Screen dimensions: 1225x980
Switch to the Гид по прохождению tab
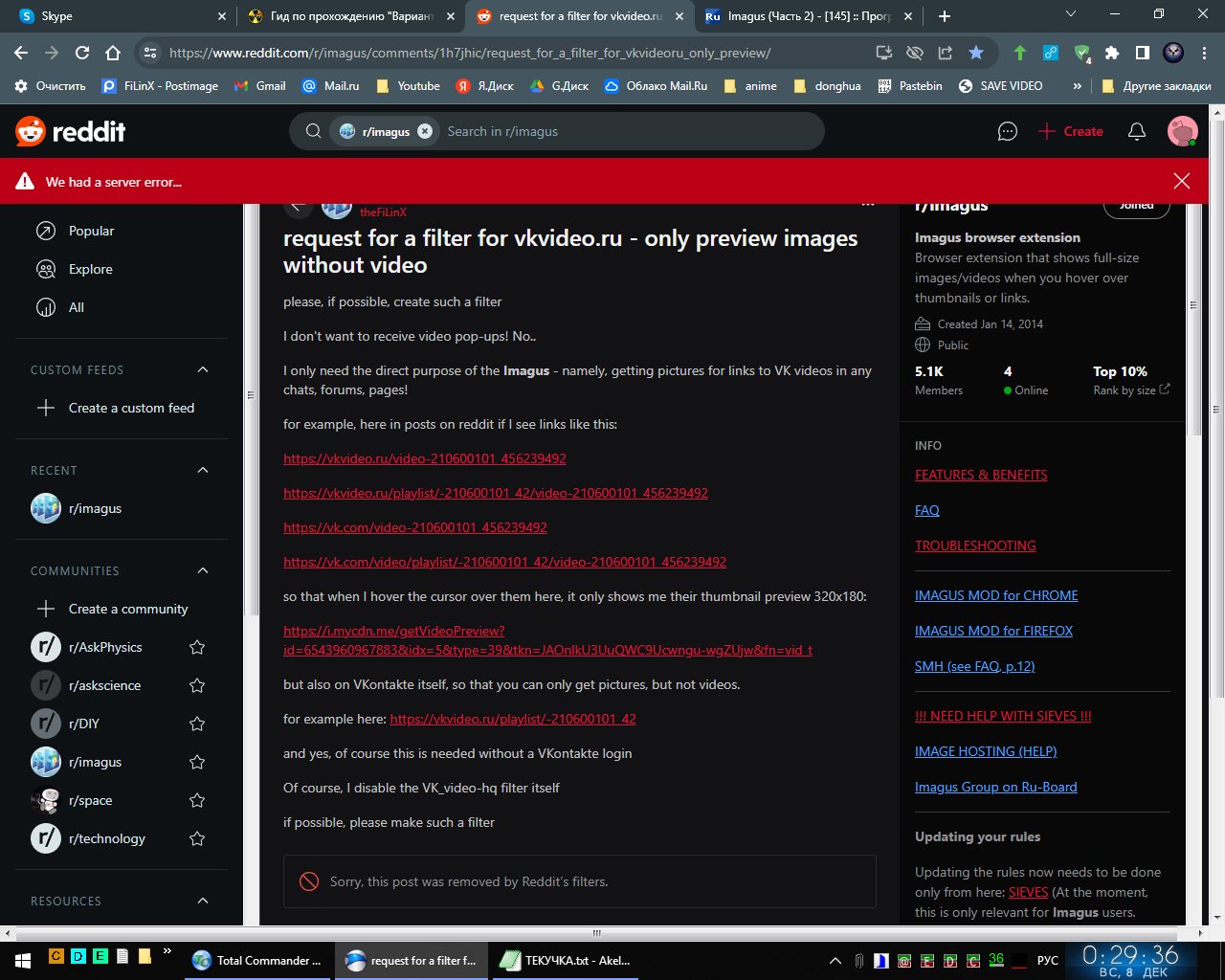tap(350, 16)
